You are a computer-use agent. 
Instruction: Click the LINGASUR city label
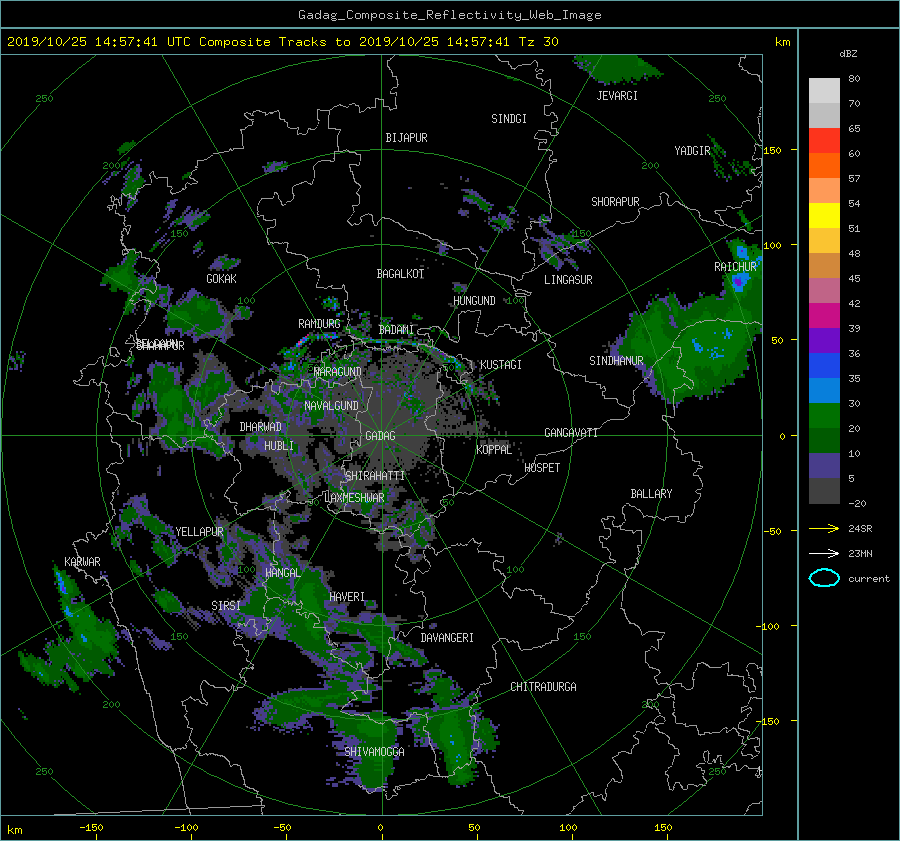click(568, 280)
